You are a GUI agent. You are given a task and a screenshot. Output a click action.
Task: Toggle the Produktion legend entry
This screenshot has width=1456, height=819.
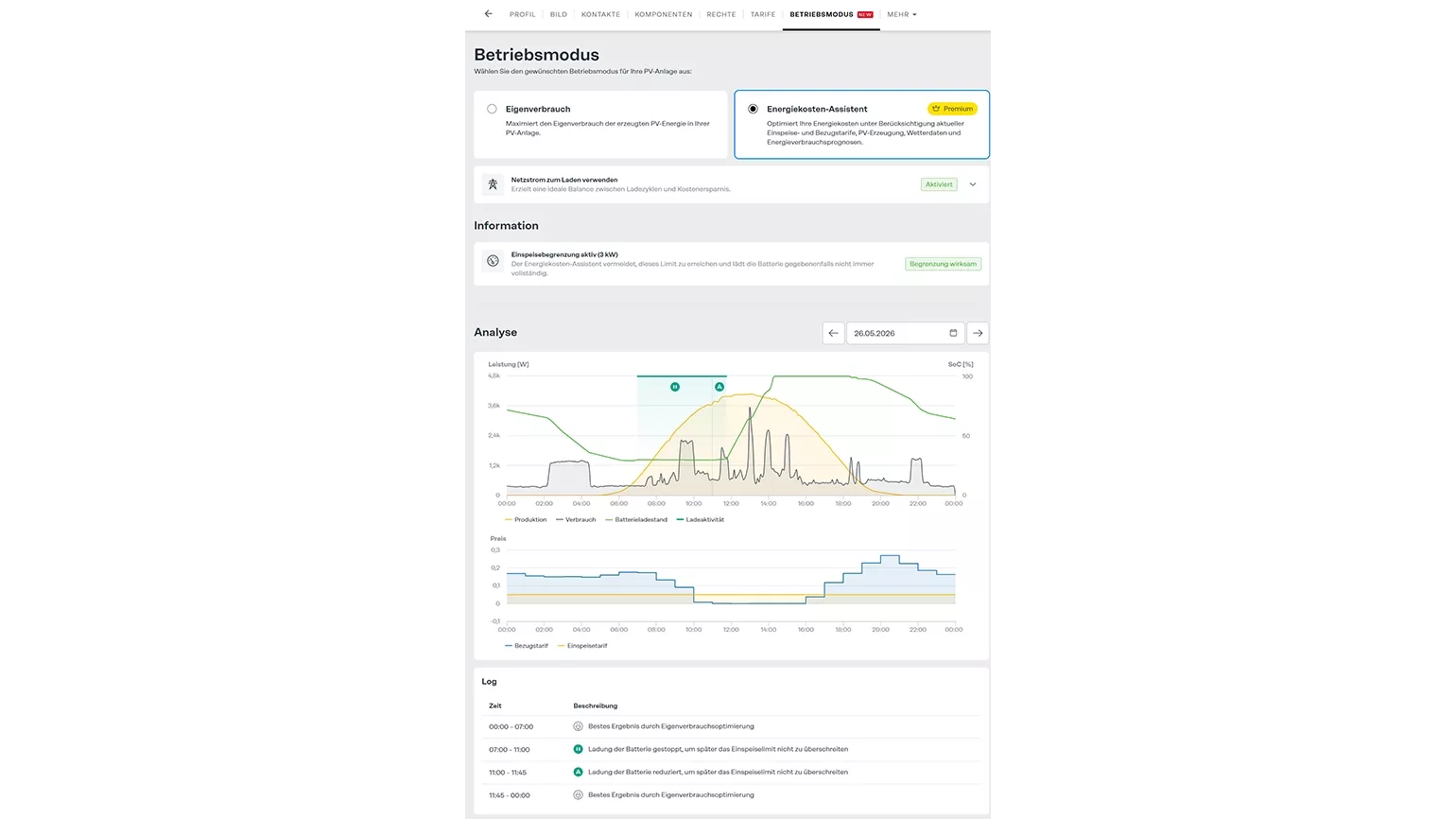click(x=526, y=519)
